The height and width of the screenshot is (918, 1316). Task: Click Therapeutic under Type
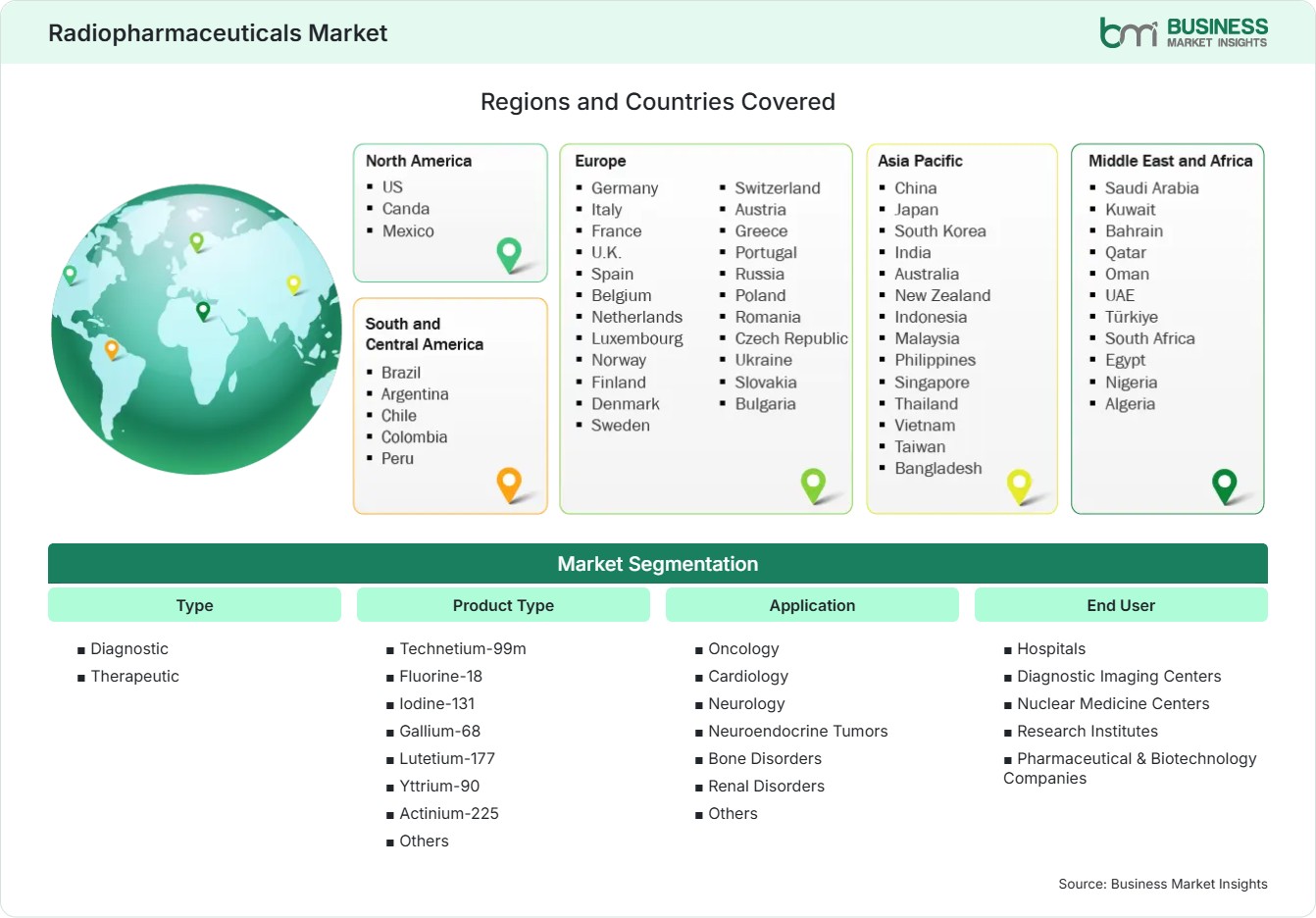135,677
